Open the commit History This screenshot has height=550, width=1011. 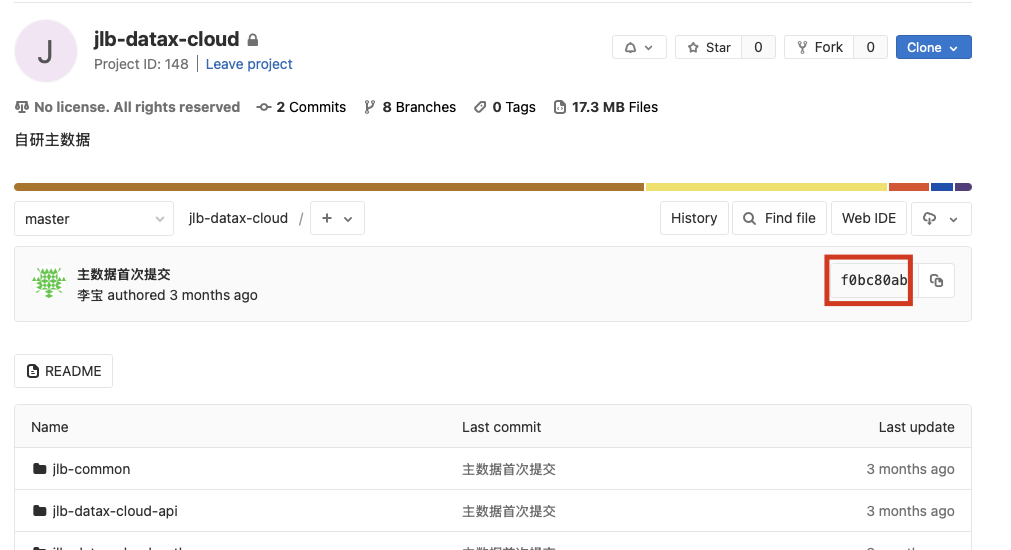click(x=693, y=219)
